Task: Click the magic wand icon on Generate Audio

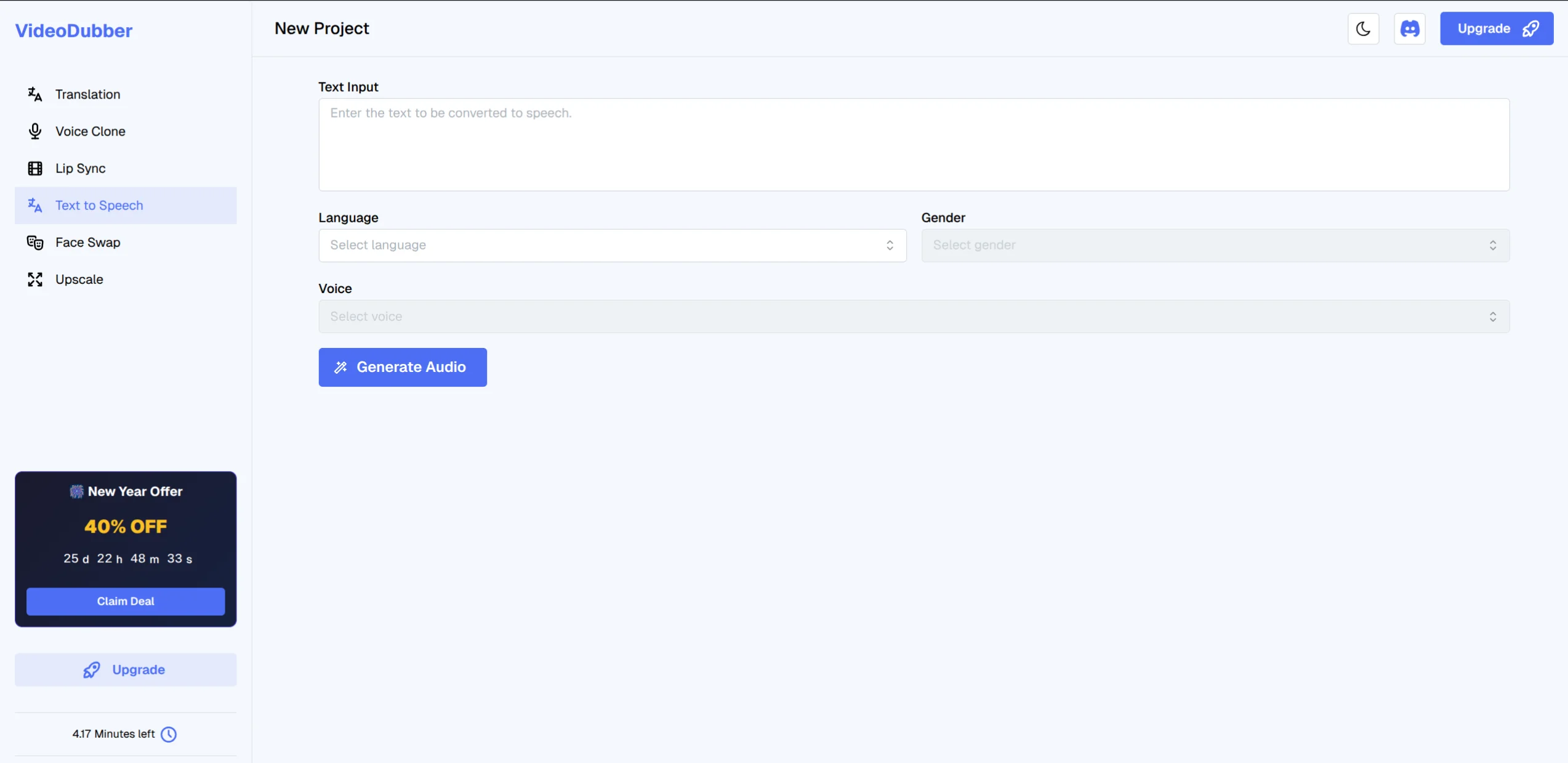Action: tap(341, 367)
